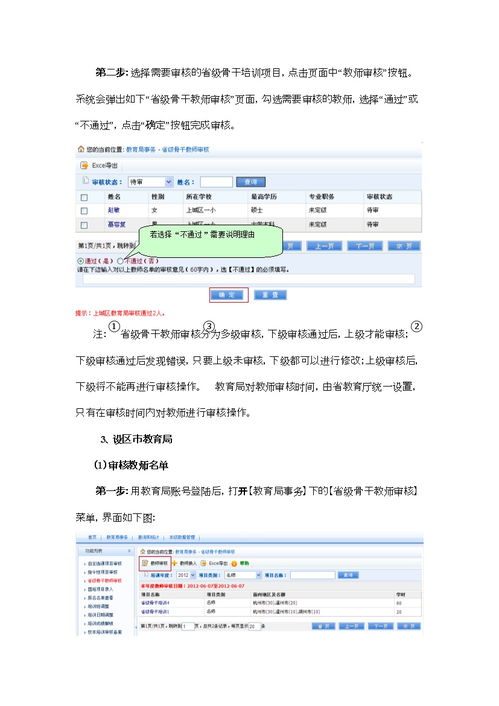Open teacher 赵敏 name link
The width and height of the screenshot is (499, 706).
[x=114, y=210]
